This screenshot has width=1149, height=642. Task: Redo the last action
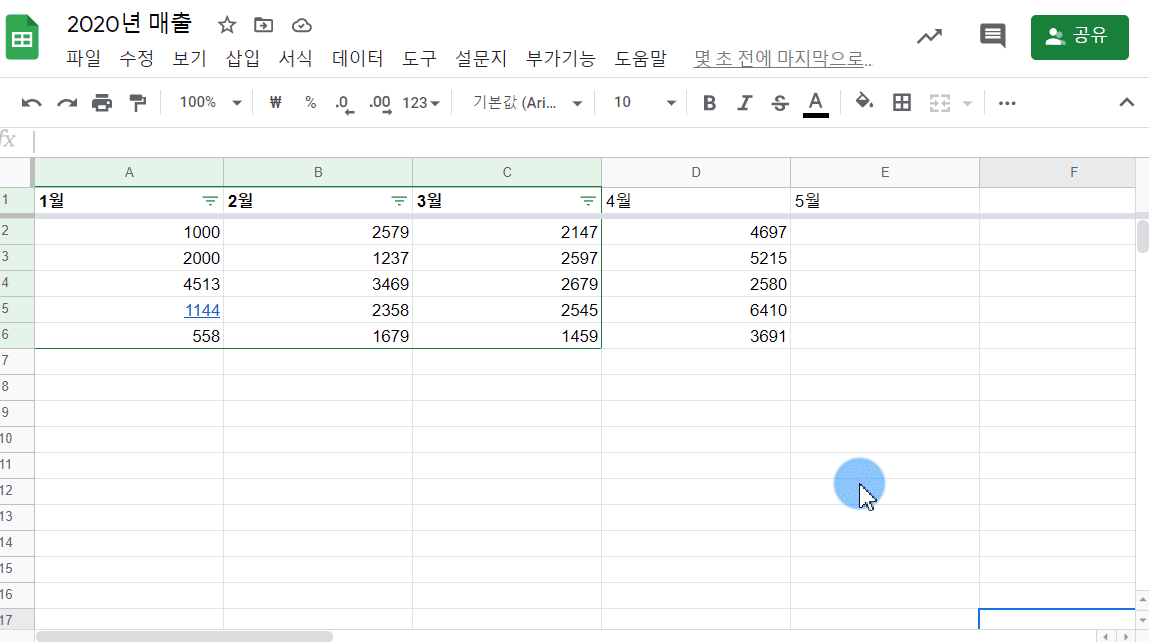pos(67,103)
